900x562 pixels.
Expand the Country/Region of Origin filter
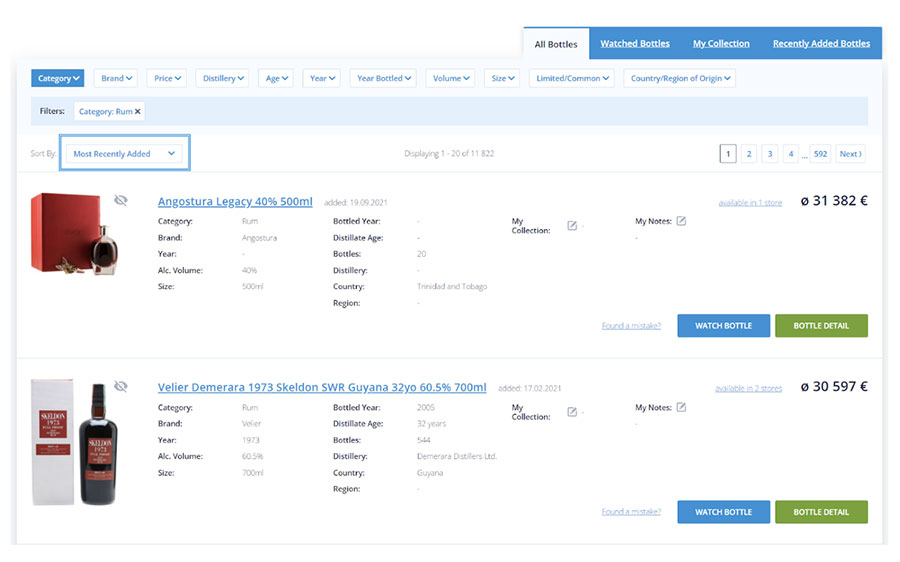(x=679, y=78)
